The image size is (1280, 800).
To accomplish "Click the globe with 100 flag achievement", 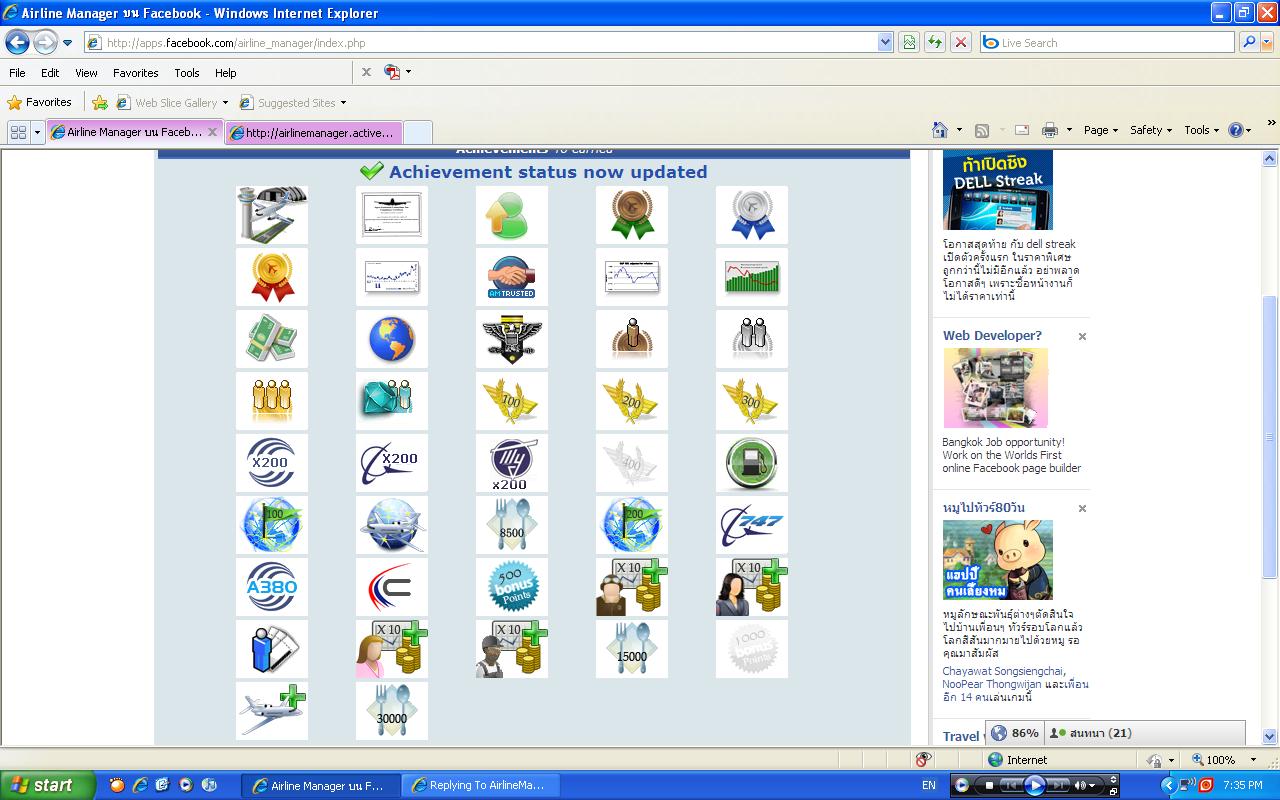I will (272, 525).
